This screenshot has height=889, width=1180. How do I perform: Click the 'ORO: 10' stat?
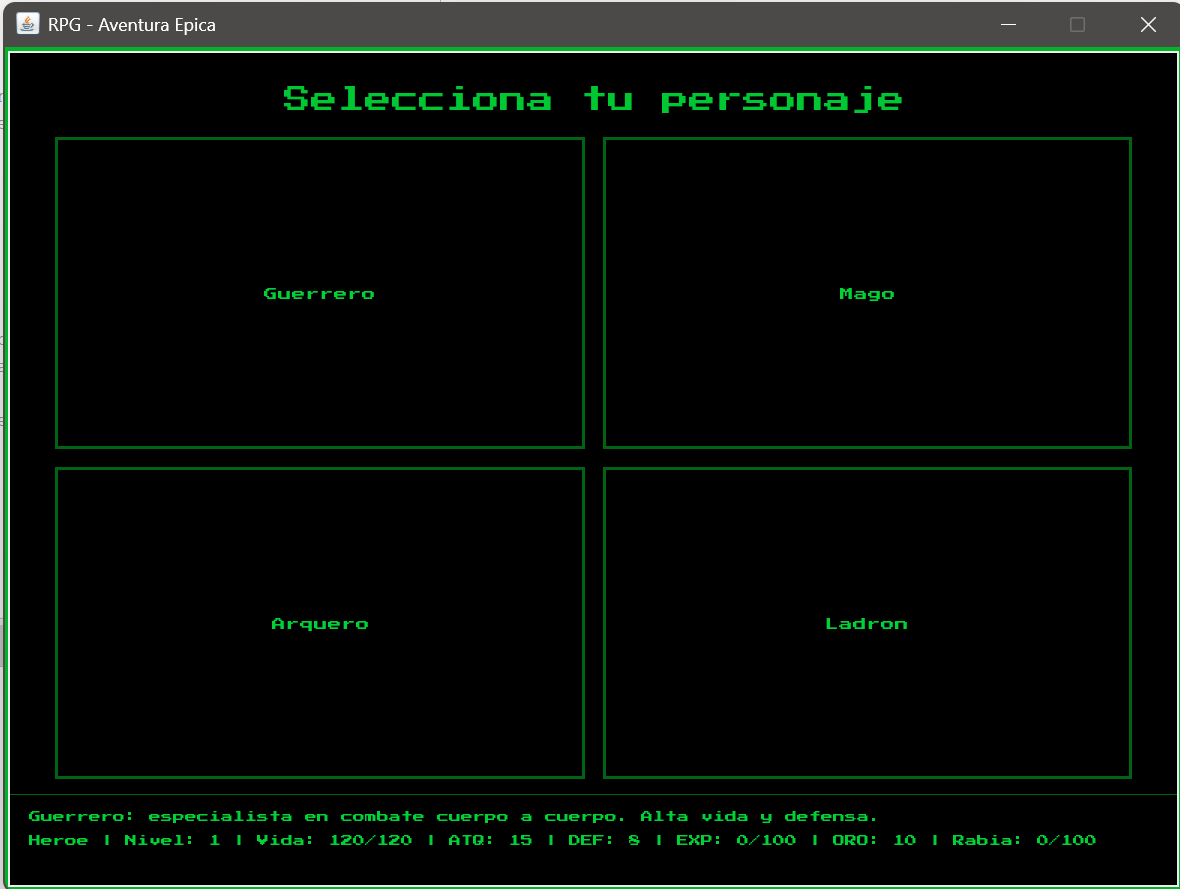tap(874, 840)
